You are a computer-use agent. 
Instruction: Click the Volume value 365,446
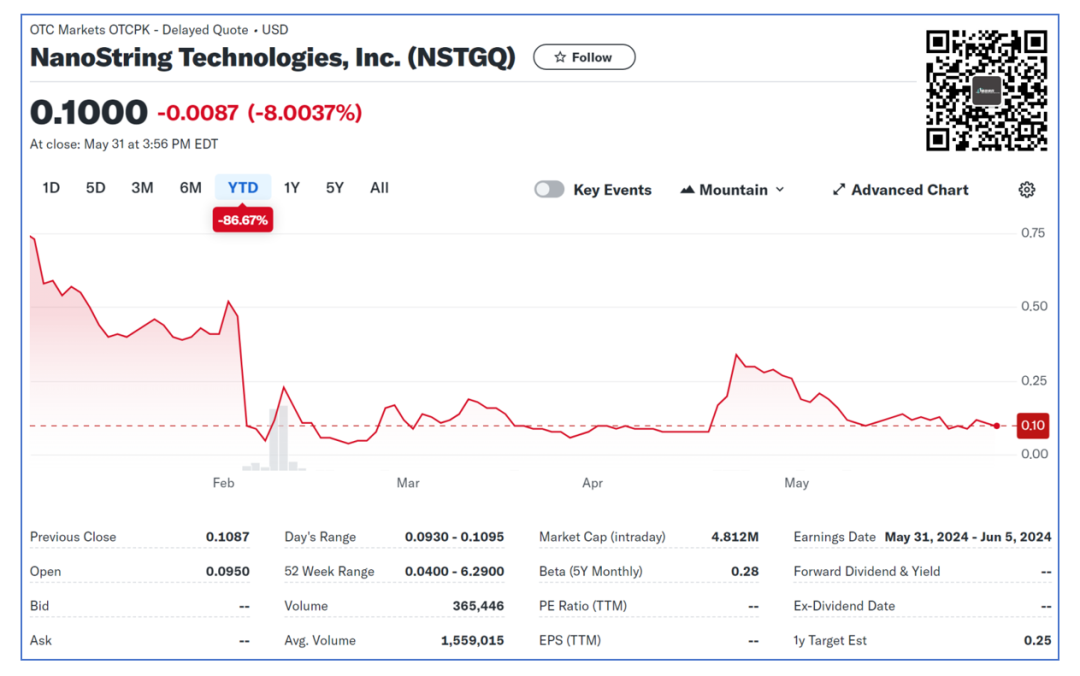click(478, 606)
